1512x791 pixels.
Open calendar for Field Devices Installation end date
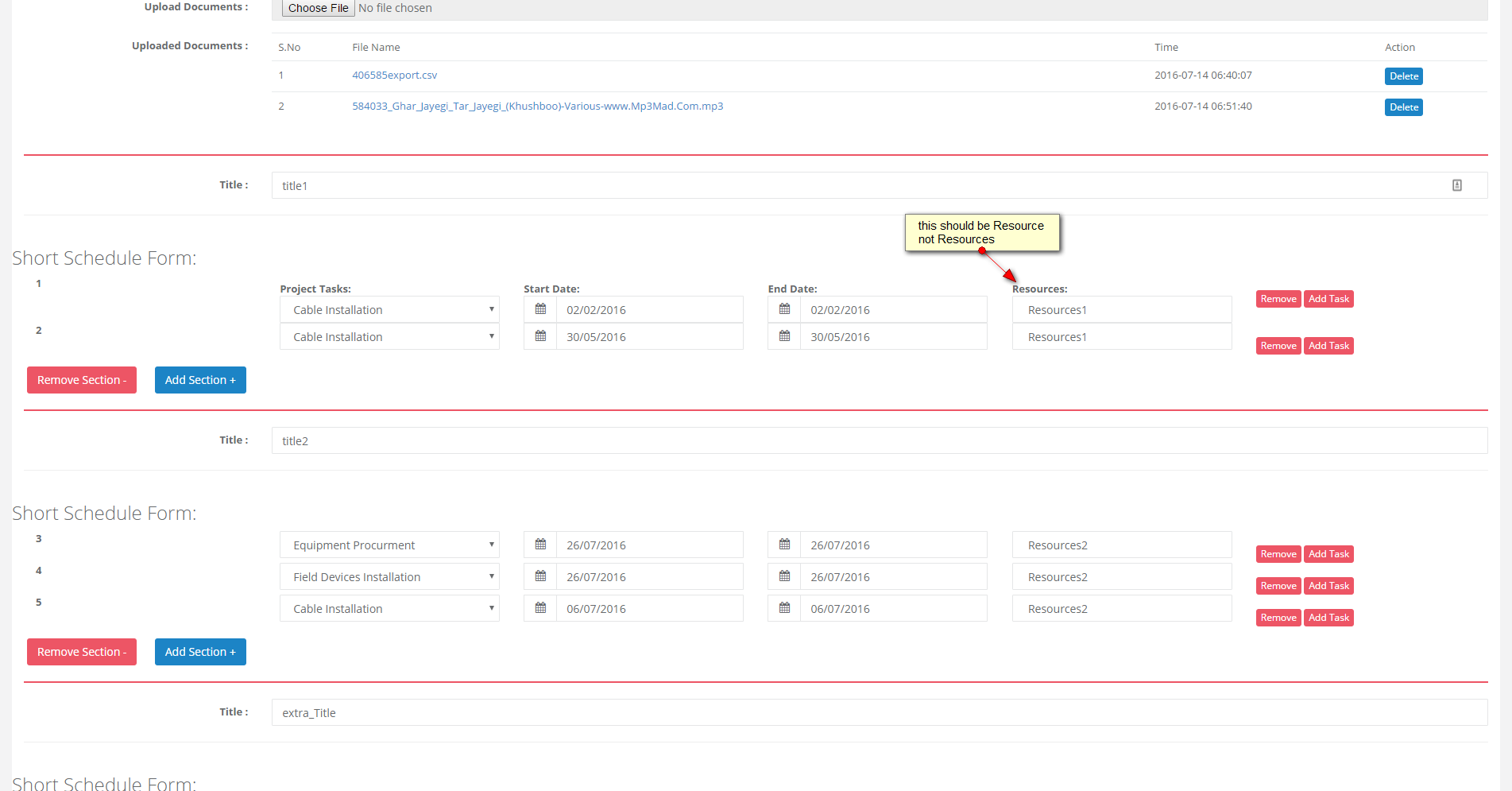[784, 576]
